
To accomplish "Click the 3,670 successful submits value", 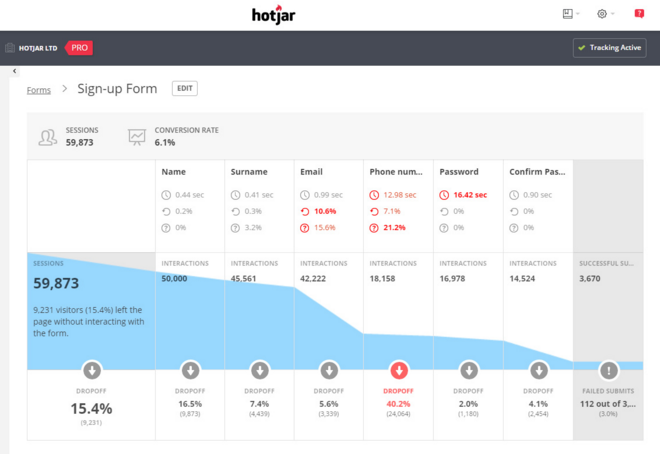I will (590, 279).
